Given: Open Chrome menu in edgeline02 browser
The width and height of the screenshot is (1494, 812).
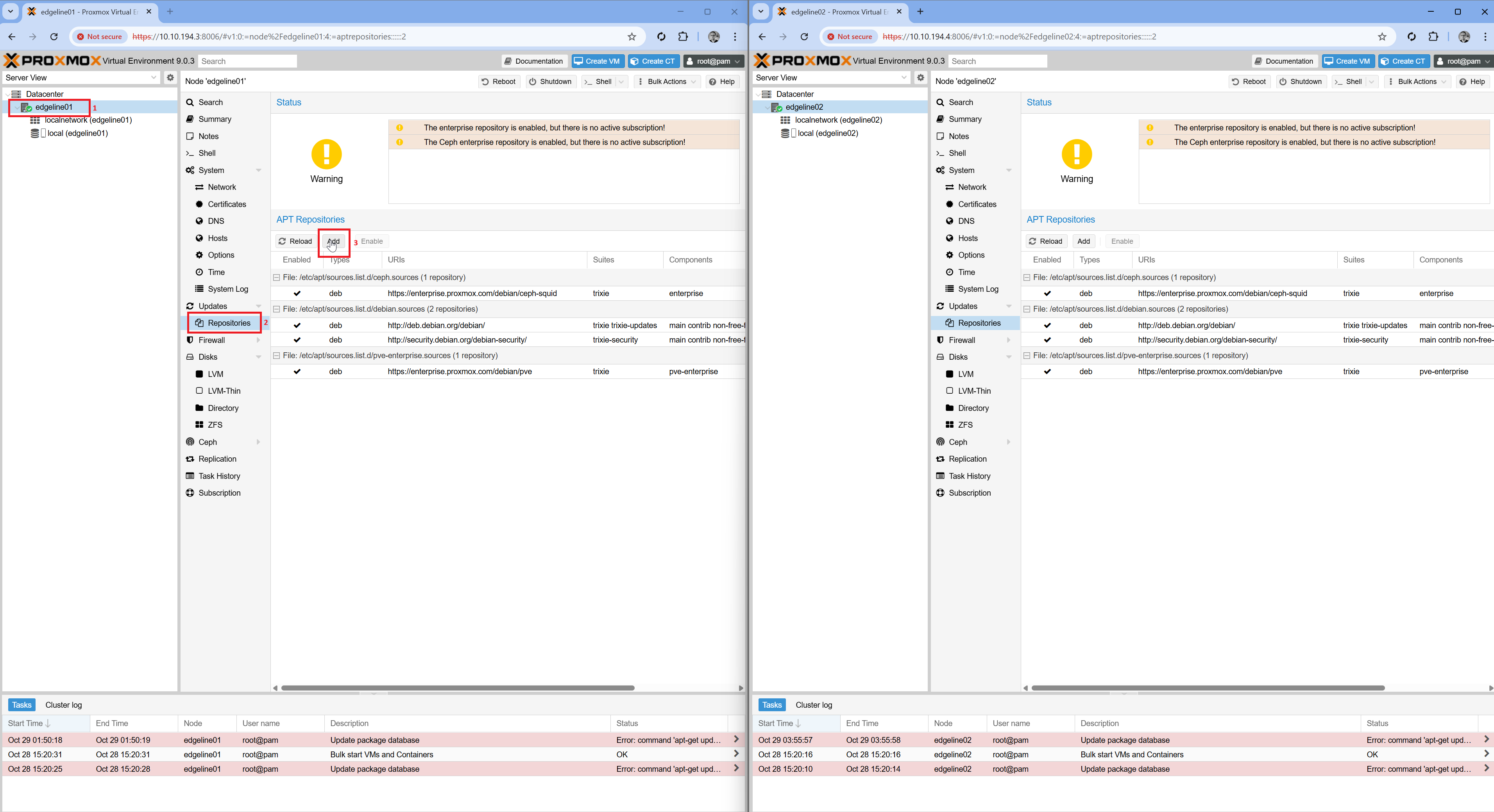Looking at the screenshot, I should click(x=1485, y=36).
